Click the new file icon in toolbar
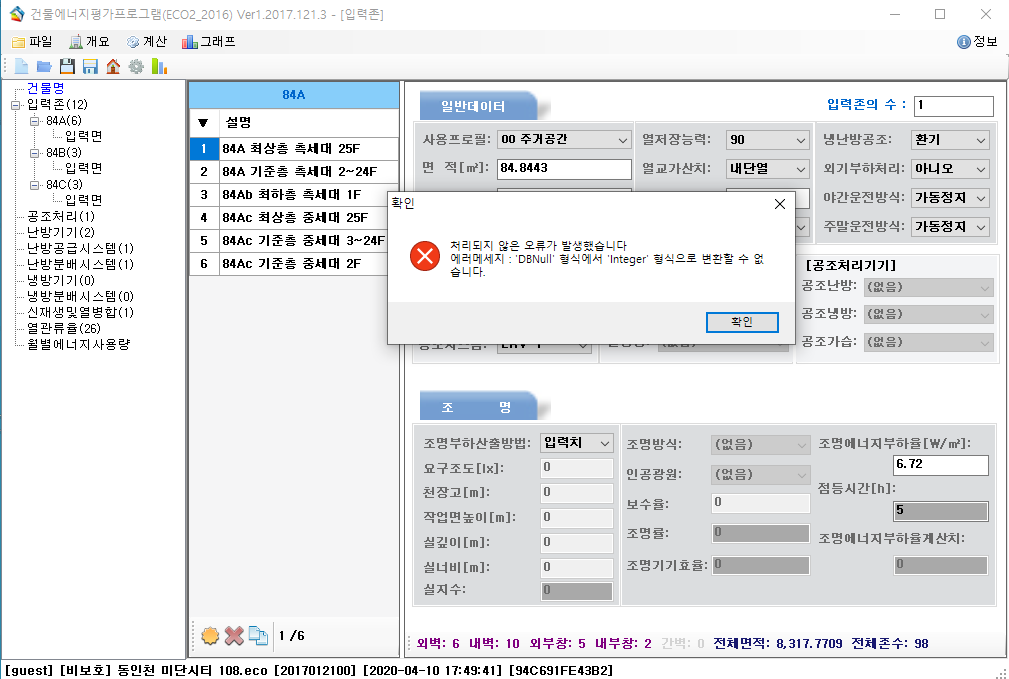Viewport: 1009px width, 679px height. (21, 66)
